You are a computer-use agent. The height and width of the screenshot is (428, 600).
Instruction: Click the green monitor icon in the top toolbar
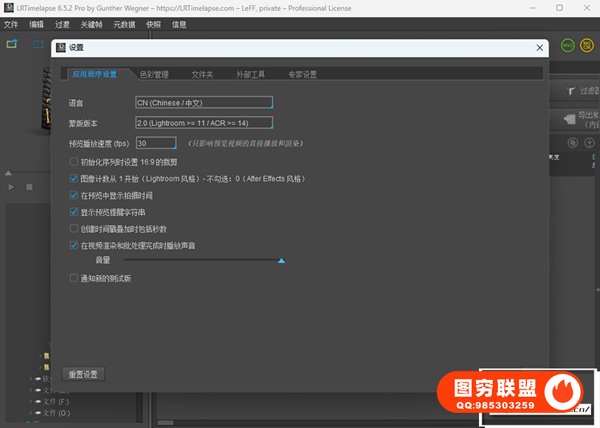[12, 44]
